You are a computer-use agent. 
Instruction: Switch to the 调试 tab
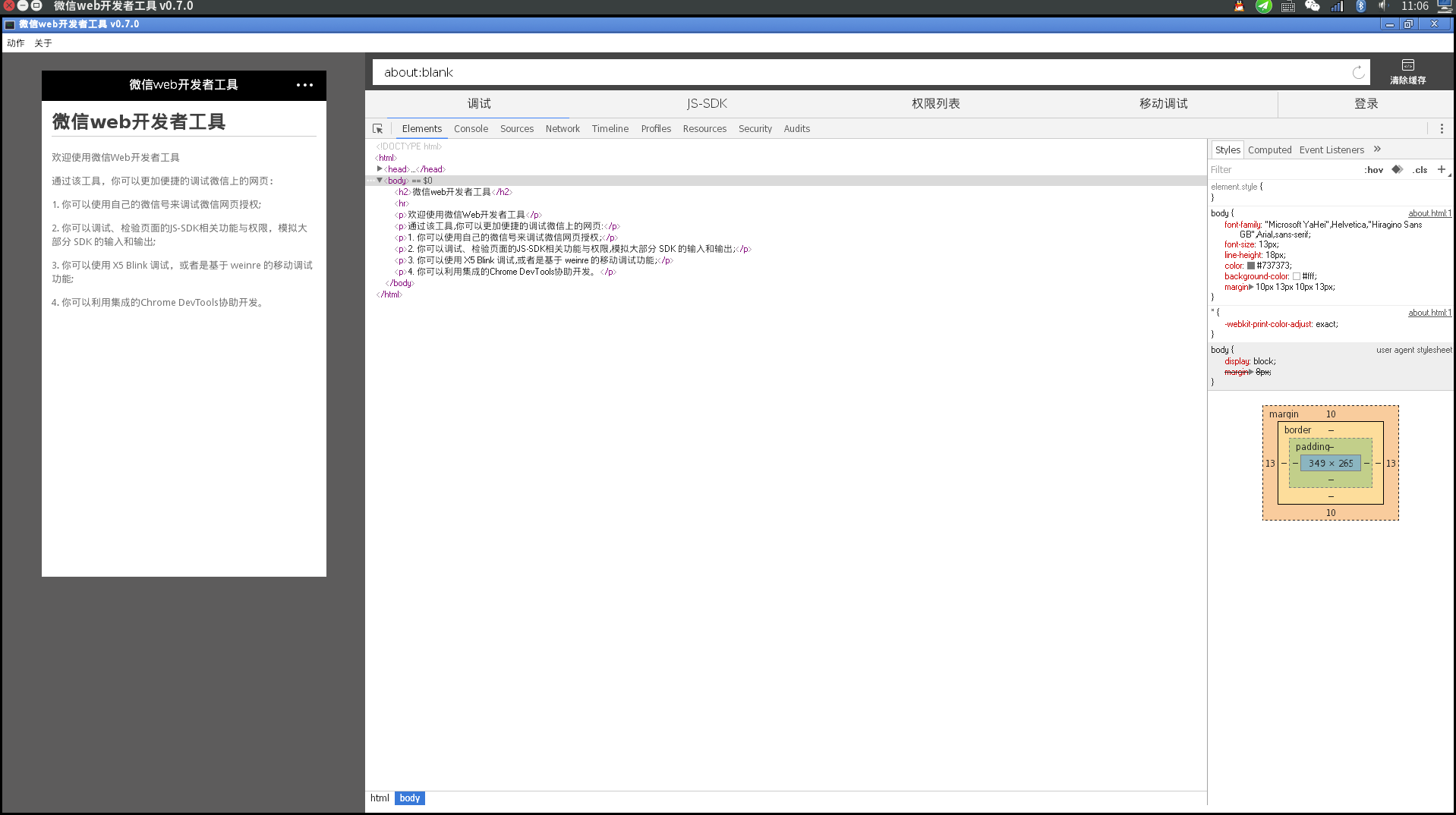click(479, 104)
